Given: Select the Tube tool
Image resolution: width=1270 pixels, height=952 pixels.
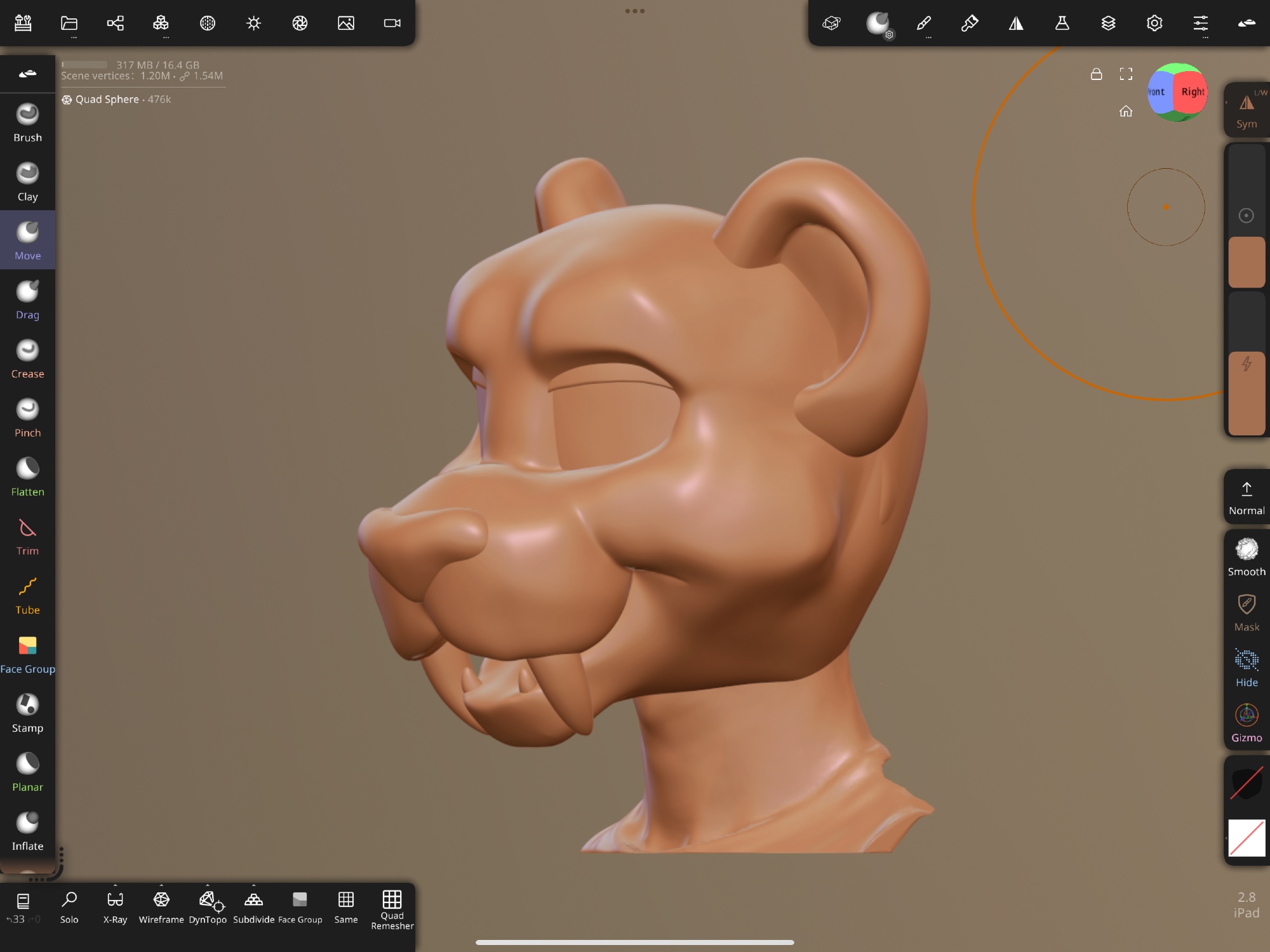Looking at the screenshot, I should click(27, 594).
